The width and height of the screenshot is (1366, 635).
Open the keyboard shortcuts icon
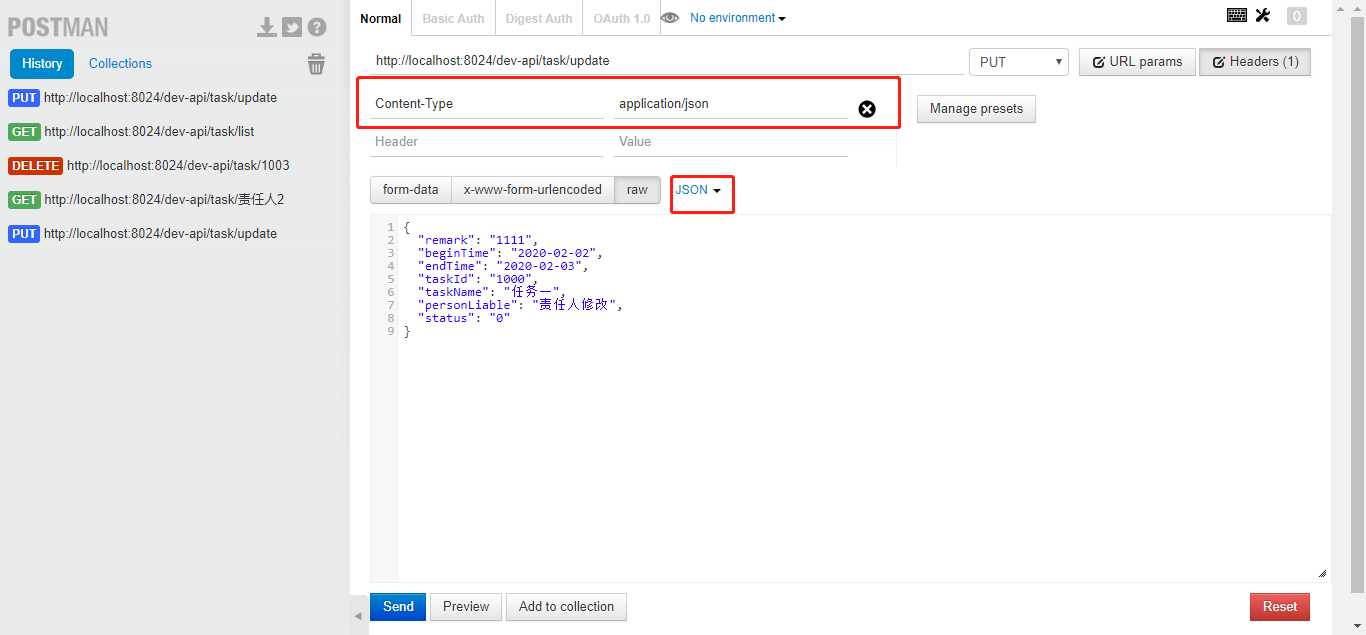click(1237, 15)
